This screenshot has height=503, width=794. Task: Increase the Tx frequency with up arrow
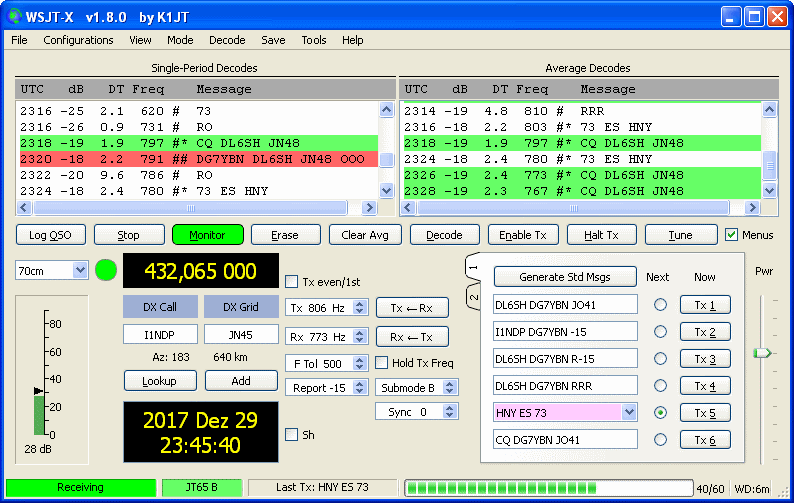pyautogui.click(x=361, y=304)
